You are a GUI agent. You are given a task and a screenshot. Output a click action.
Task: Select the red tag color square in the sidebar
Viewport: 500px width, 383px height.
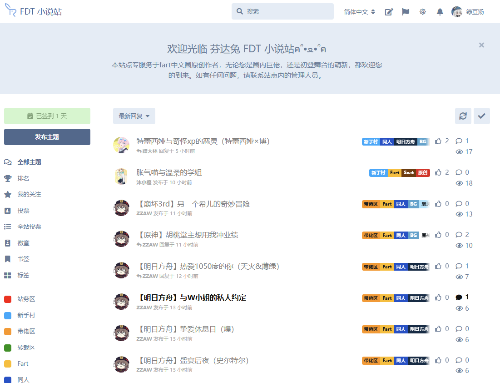pyautogui.click(x=8, y=299)
